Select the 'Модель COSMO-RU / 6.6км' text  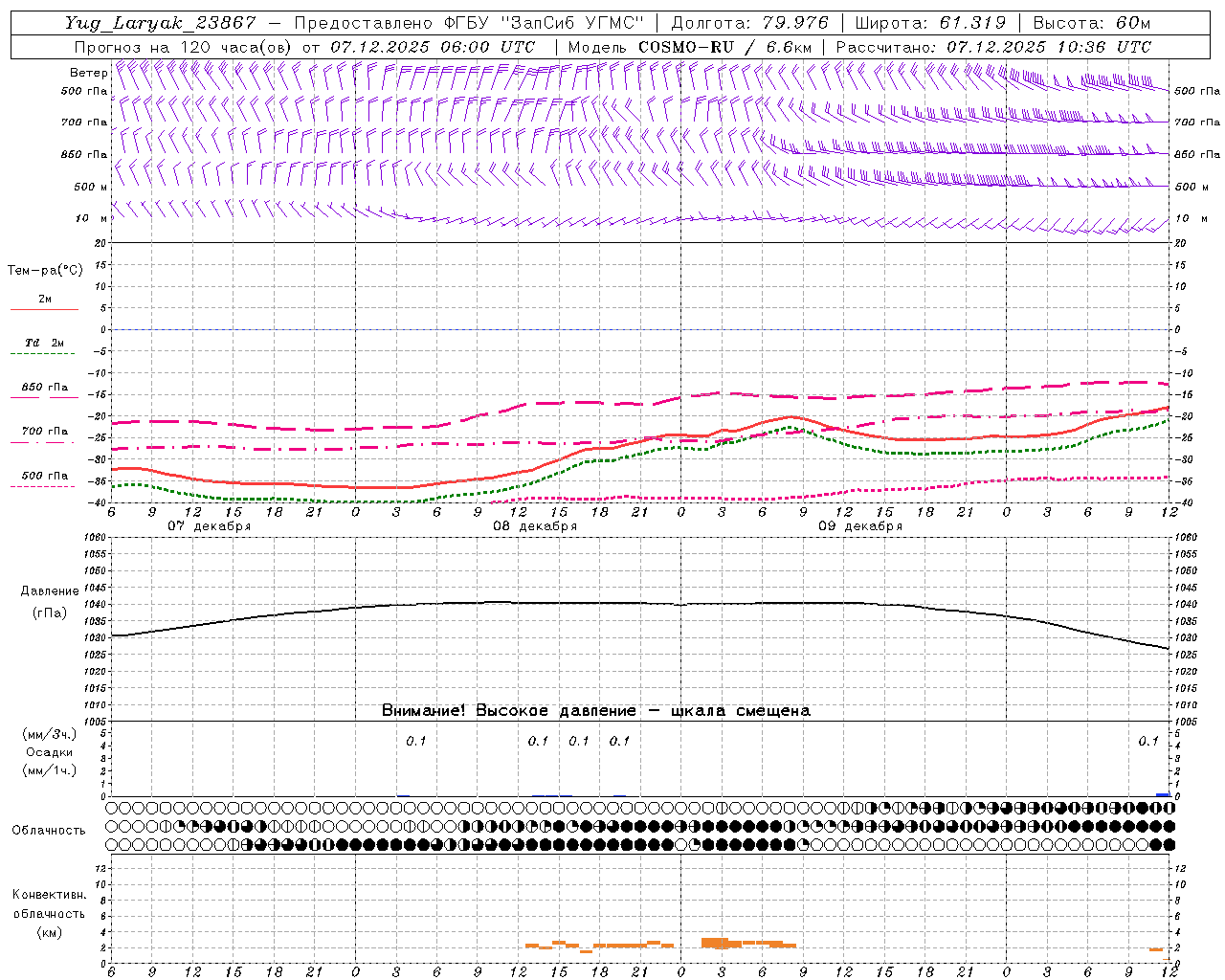[x=690, y=47]
